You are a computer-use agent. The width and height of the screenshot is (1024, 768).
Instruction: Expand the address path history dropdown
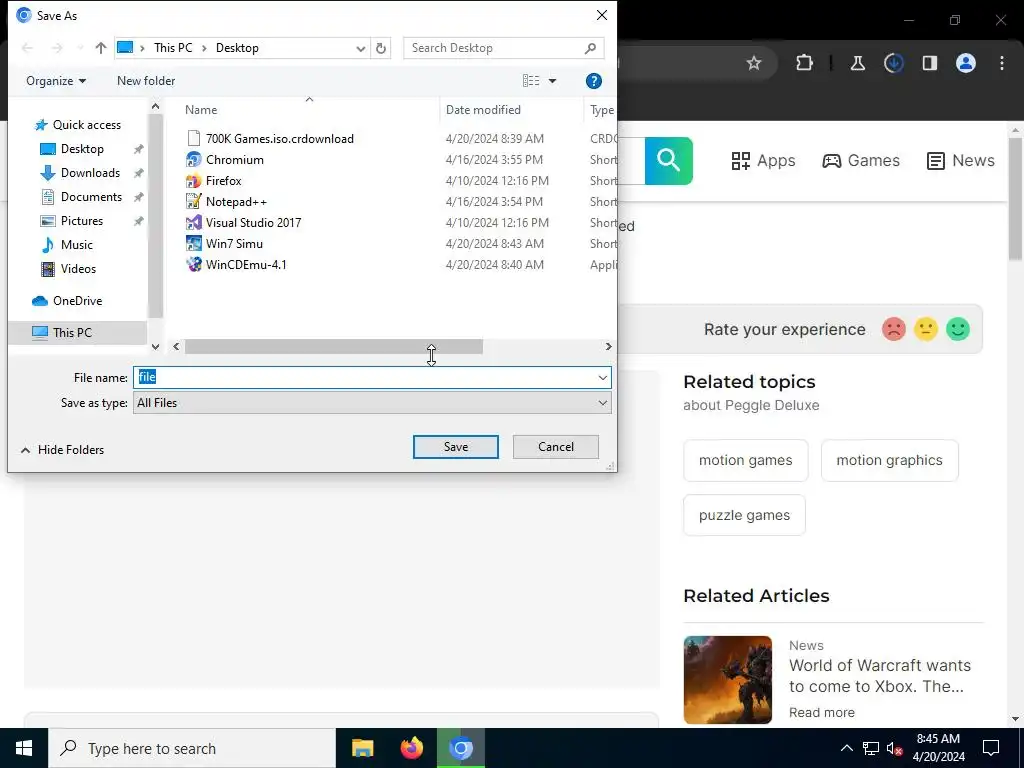click(360, 48)
